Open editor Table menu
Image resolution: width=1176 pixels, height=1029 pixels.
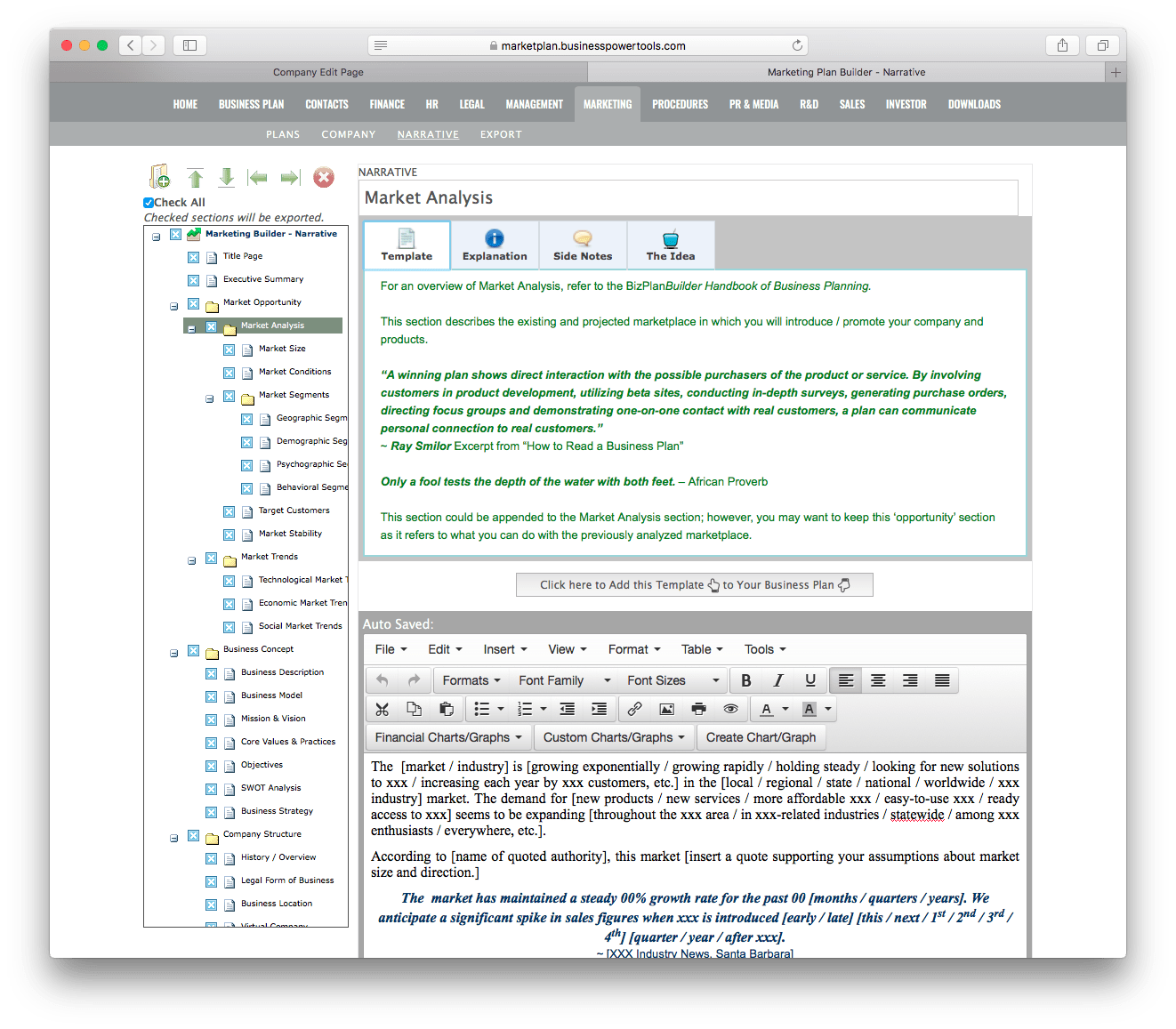click(702, 649)
